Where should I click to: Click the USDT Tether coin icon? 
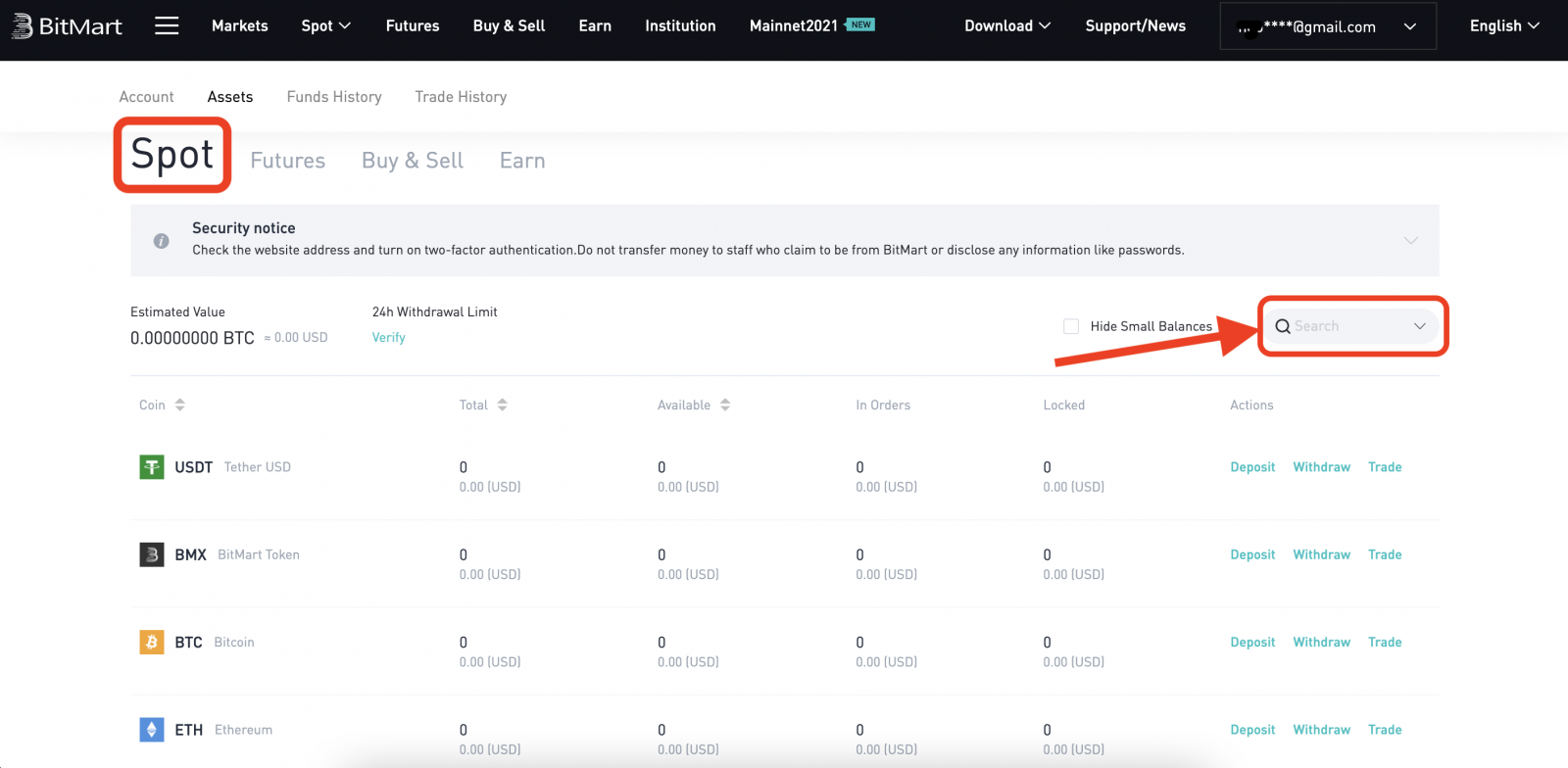pyautogui.click(x=151, y=467)
